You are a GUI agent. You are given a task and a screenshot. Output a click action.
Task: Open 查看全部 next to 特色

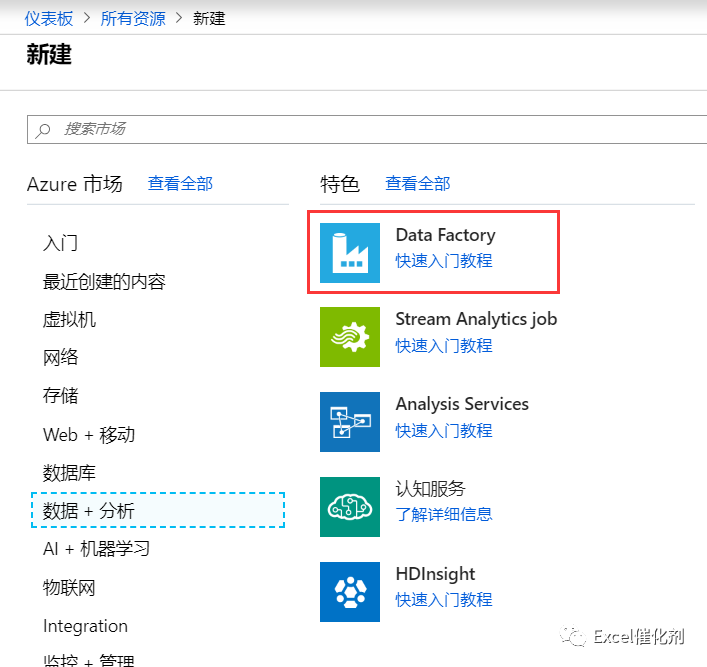pyautogui.click(x=418, y=184)
